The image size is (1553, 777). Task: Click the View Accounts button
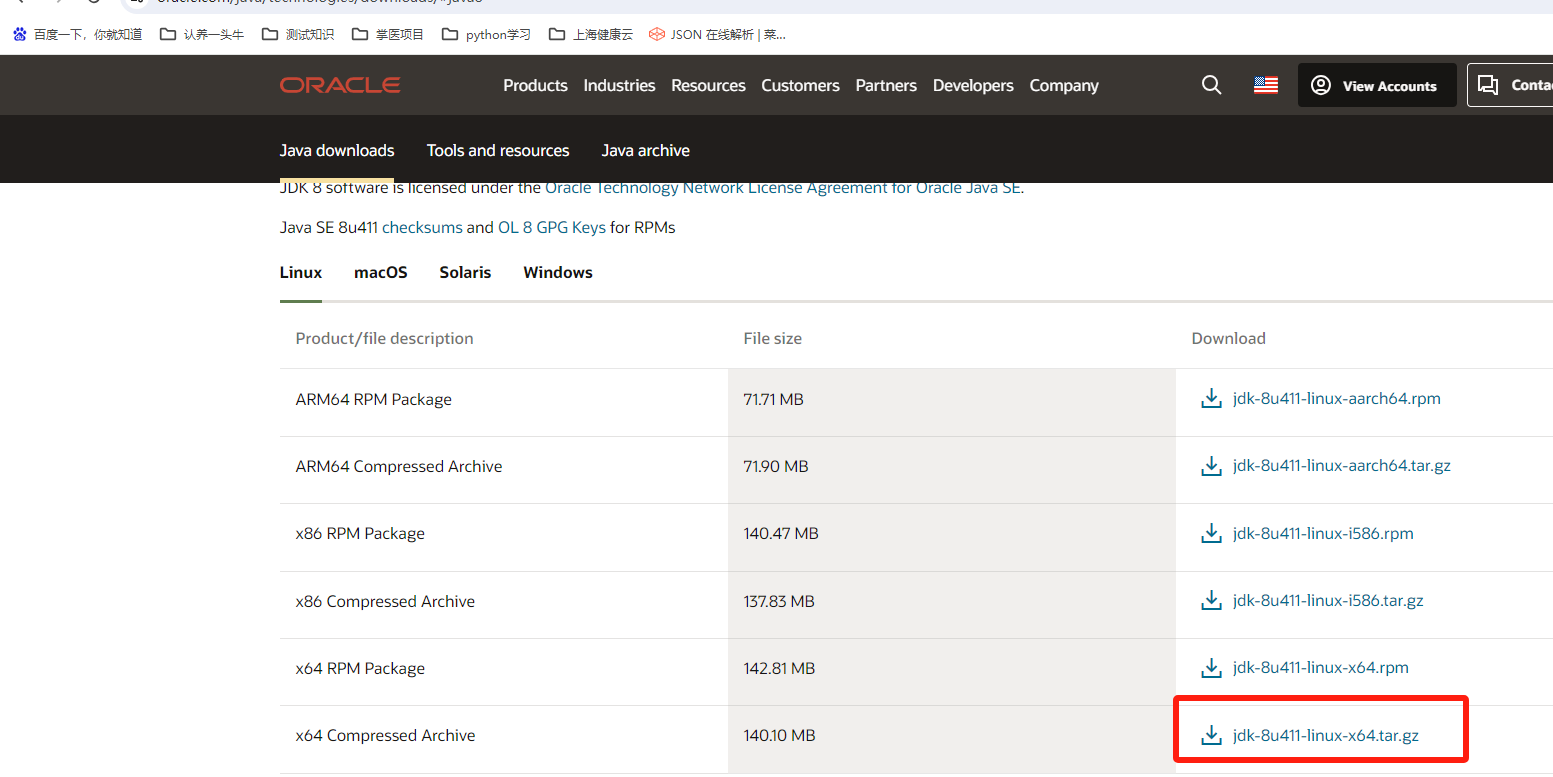(1377, 85)
